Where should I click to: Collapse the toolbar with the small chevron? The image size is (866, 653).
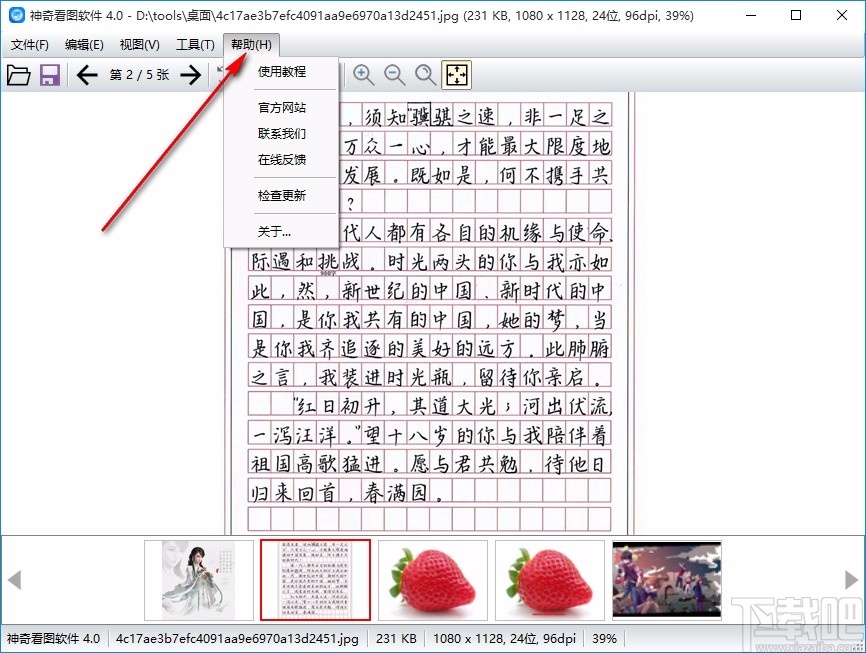[221, 70]
